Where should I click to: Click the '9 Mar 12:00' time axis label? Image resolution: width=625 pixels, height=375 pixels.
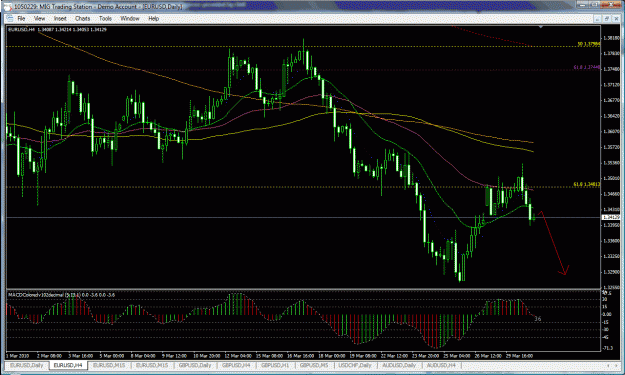tap(175, 355)
